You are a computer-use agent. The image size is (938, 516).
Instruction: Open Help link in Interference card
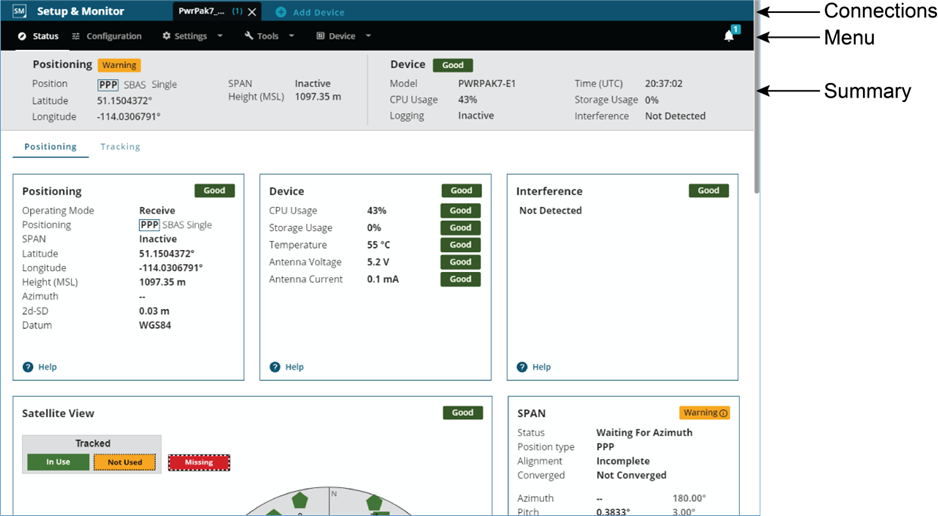[541, 367]
